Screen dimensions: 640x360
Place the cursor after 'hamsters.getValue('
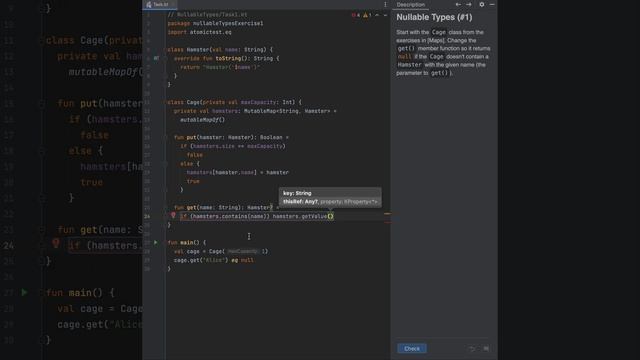pos(329,216)
